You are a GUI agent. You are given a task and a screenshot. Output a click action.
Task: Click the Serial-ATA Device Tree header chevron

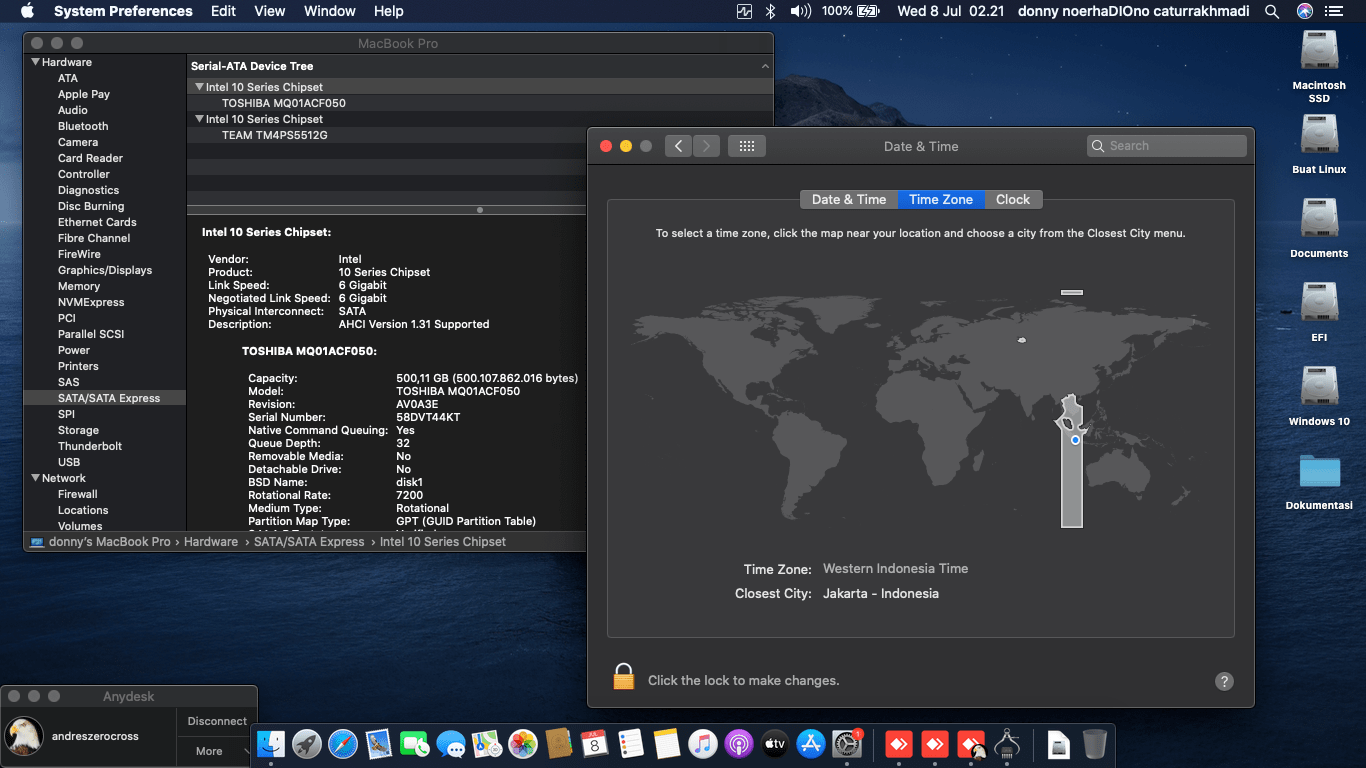(765, 66)
